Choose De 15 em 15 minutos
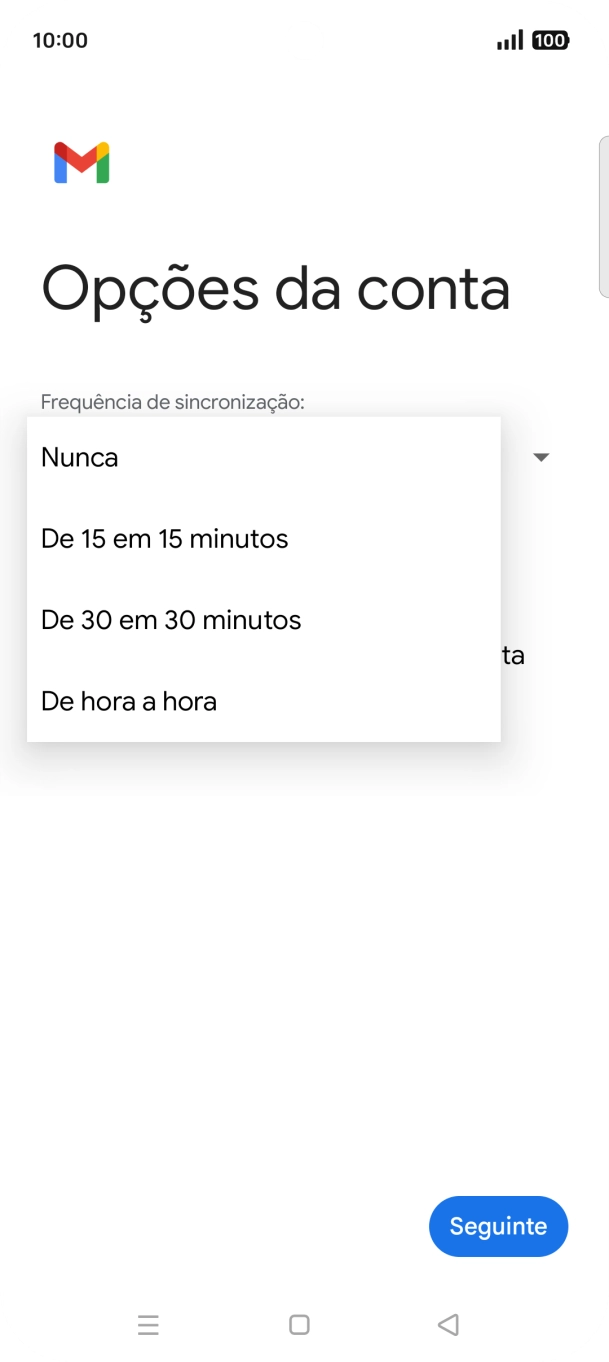The height and width of the screenshot is (1362, 609). point(163,538)
